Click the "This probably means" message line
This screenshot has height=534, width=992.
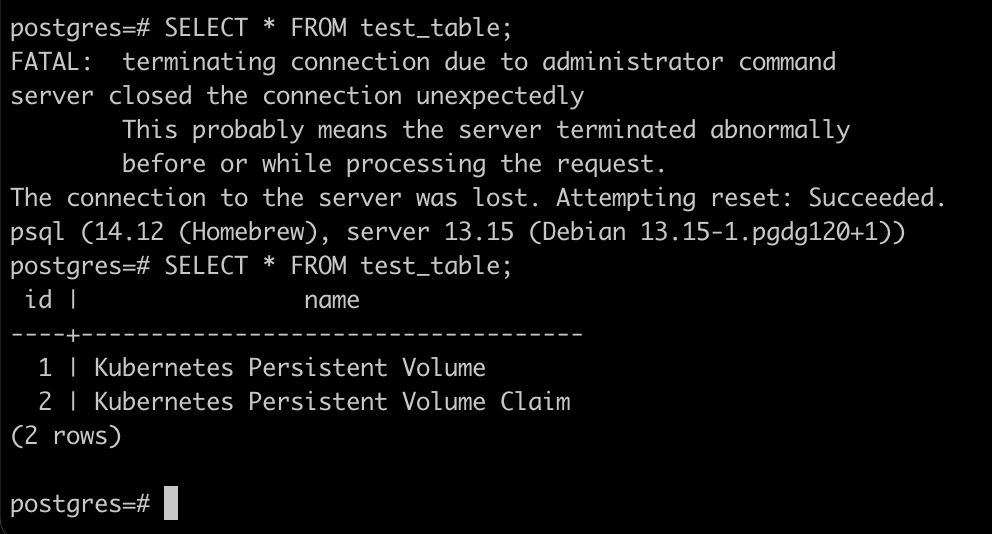[485, 130]
